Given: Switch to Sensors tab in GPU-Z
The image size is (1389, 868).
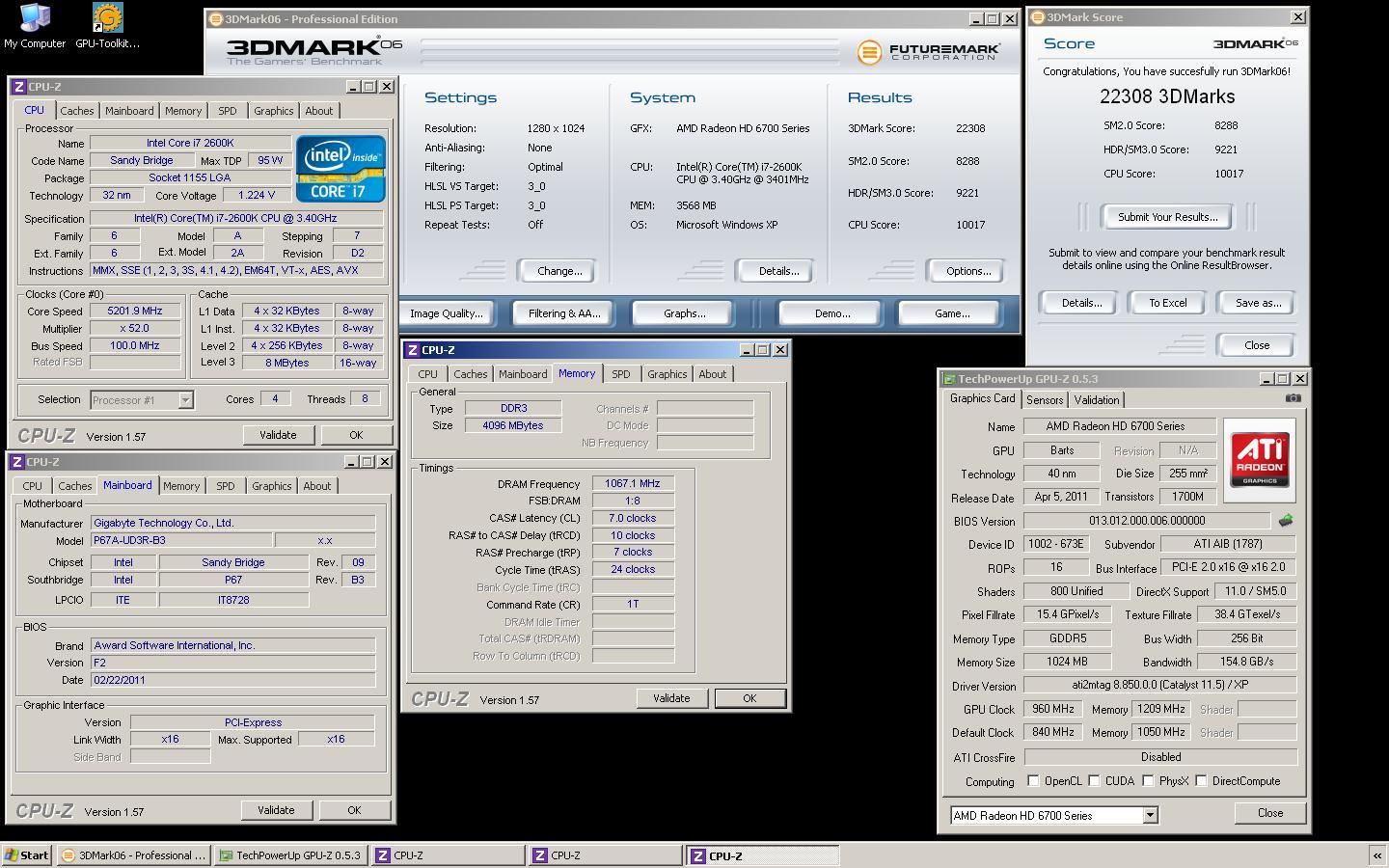Looking at the screenshot, I should pyautogui.click(x=1045, y=400).
